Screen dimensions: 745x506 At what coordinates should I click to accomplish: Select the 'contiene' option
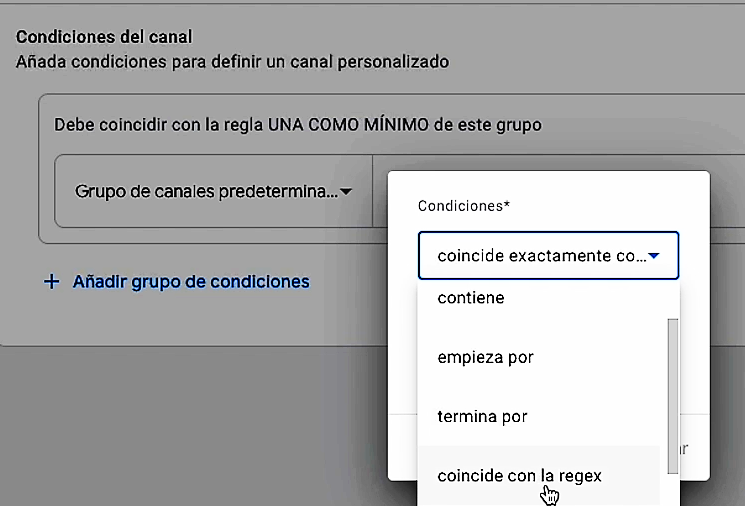(471, 298)
